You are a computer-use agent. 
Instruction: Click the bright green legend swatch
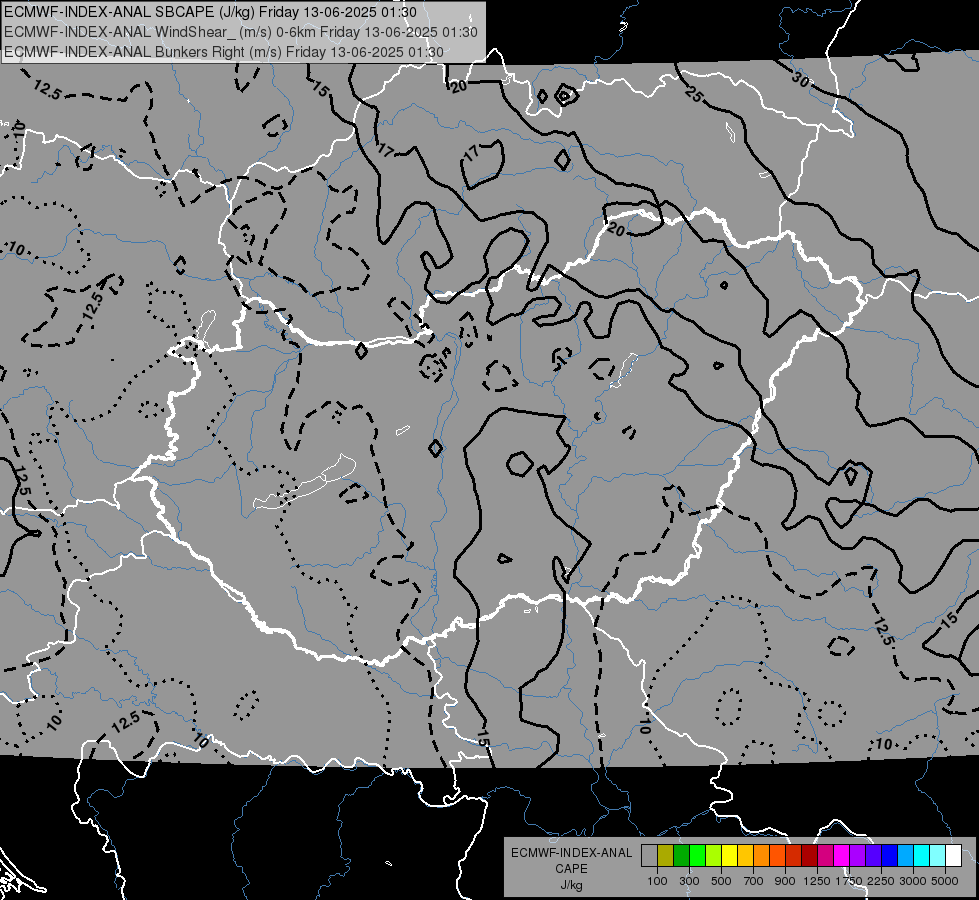pos(697,856)
